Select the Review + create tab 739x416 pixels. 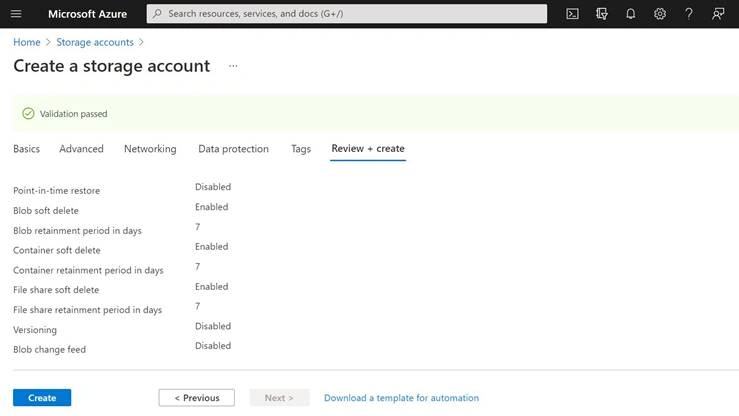368,148
